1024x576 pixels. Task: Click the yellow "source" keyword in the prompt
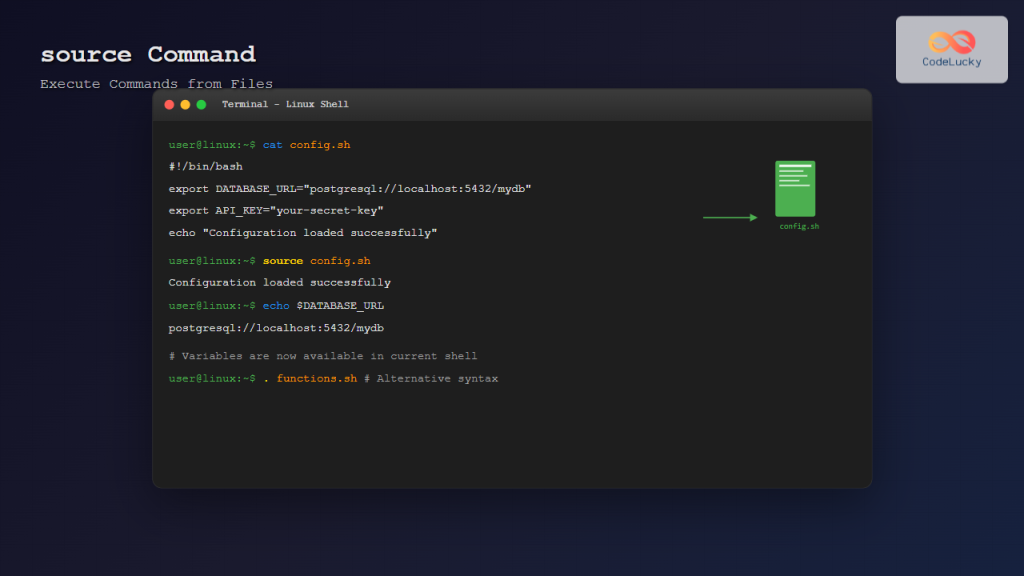tap(283, 261)
